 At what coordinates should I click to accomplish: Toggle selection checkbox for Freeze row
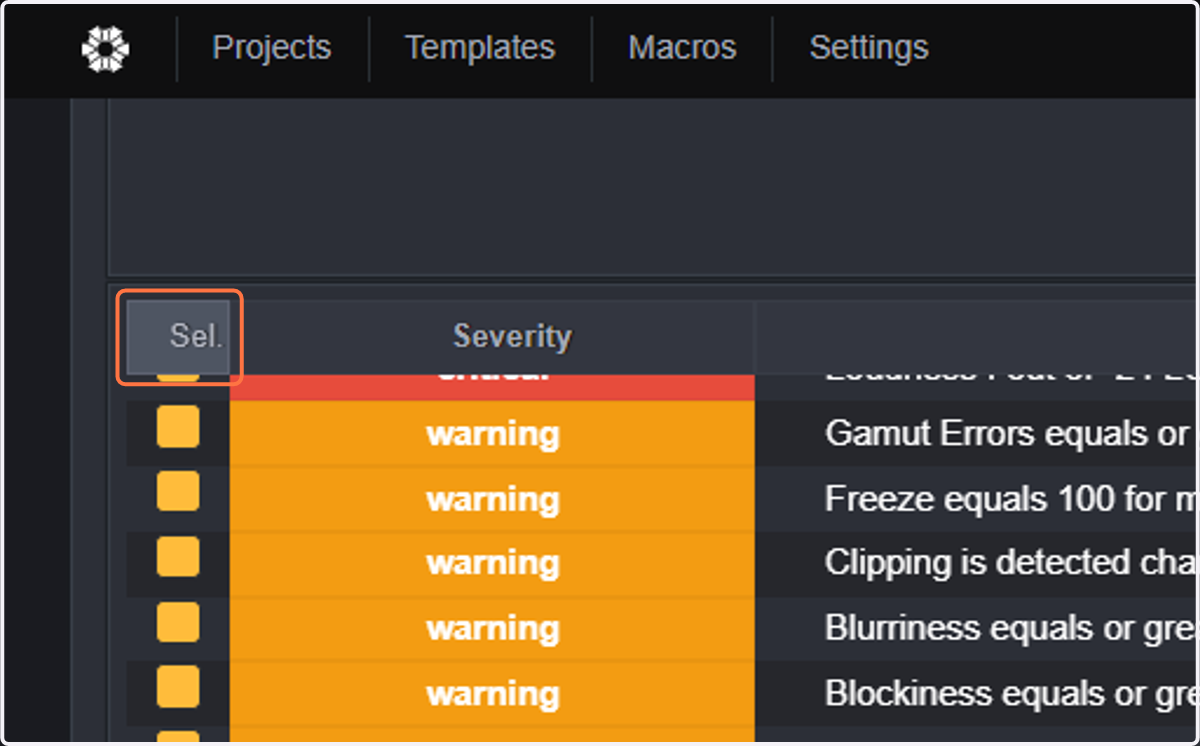coord(178,492)
